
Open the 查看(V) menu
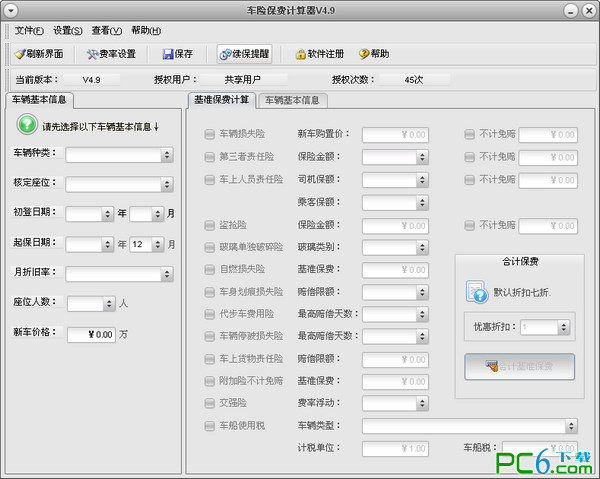[107, 31]
